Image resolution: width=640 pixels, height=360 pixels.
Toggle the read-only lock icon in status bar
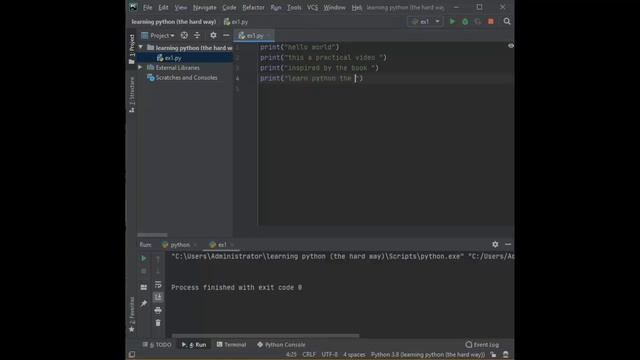click(x=493, y=355)
